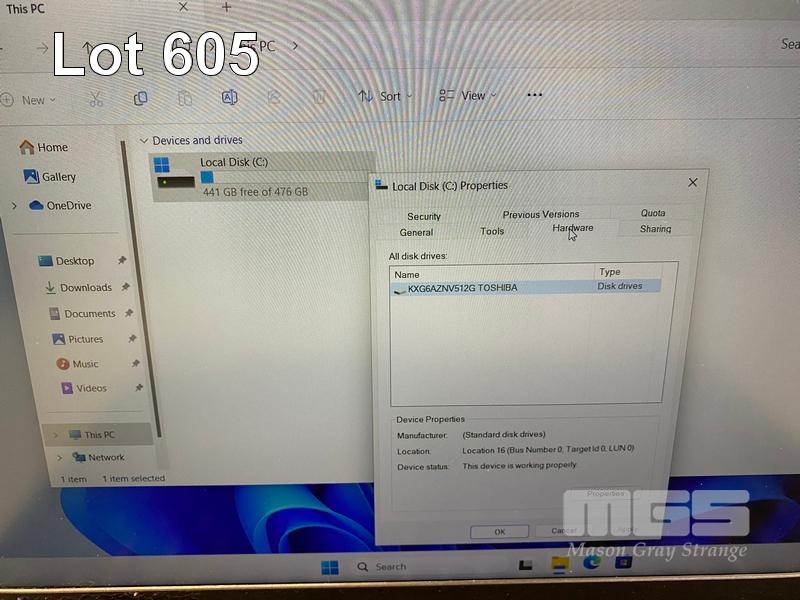Click the Cut scissors icon in toolbar
Image resolution: width=800 pixels, height=600 pixels.
click(x=96, y=98)
